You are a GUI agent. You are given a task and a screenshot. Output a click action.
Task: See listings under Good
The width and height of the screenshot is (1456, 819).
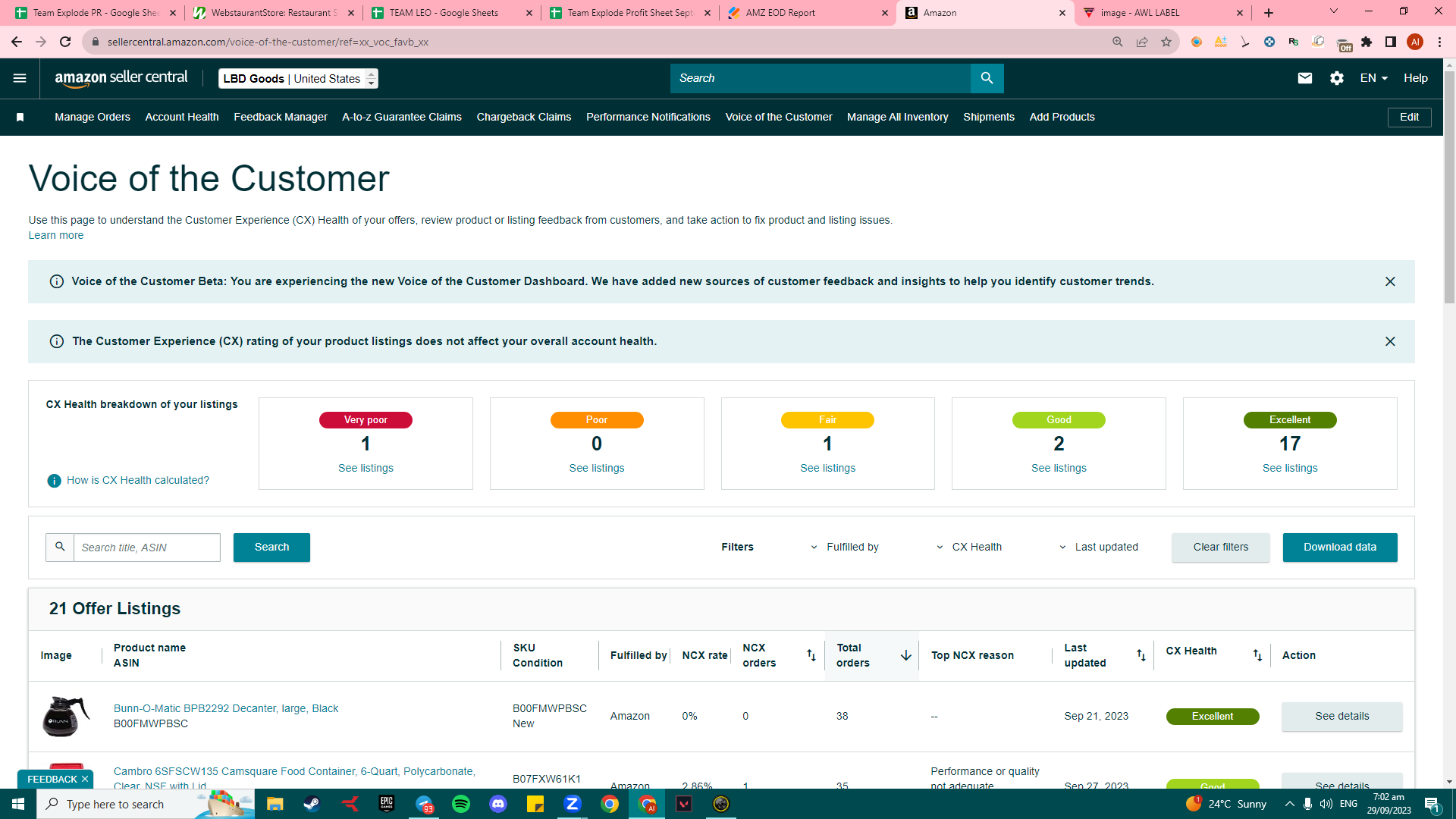[1059, 469]
